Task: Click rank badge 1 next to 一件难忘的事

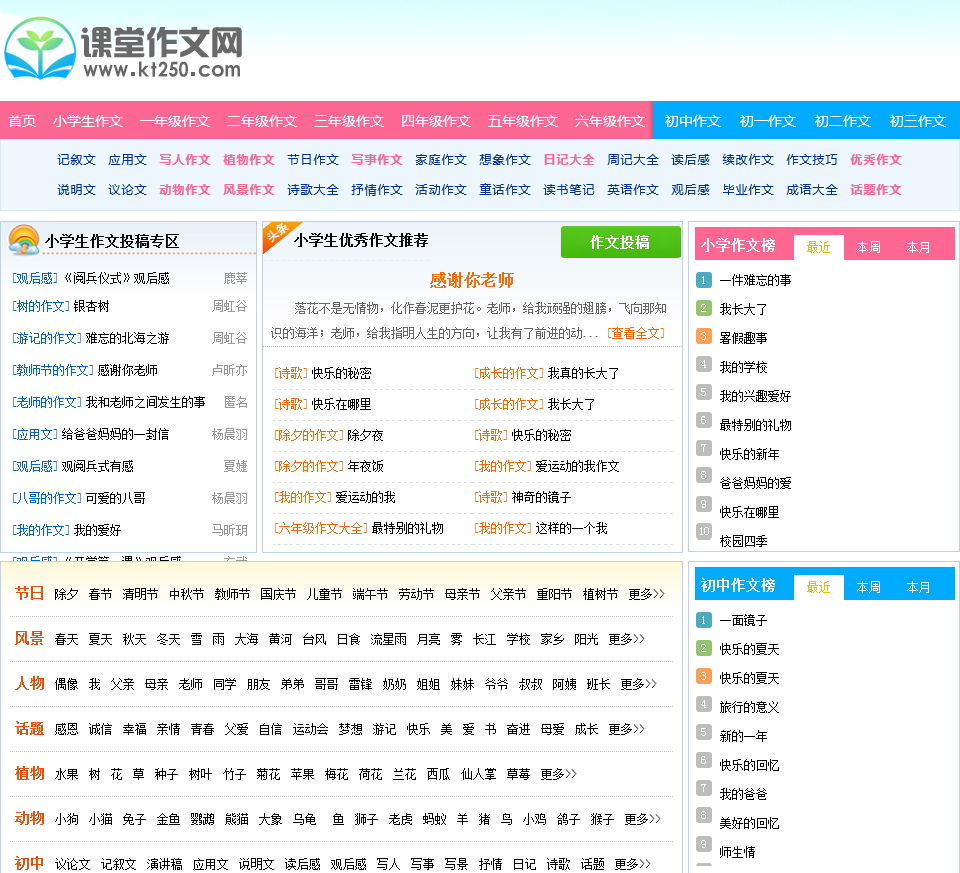Action: click(x=703, y=280)
